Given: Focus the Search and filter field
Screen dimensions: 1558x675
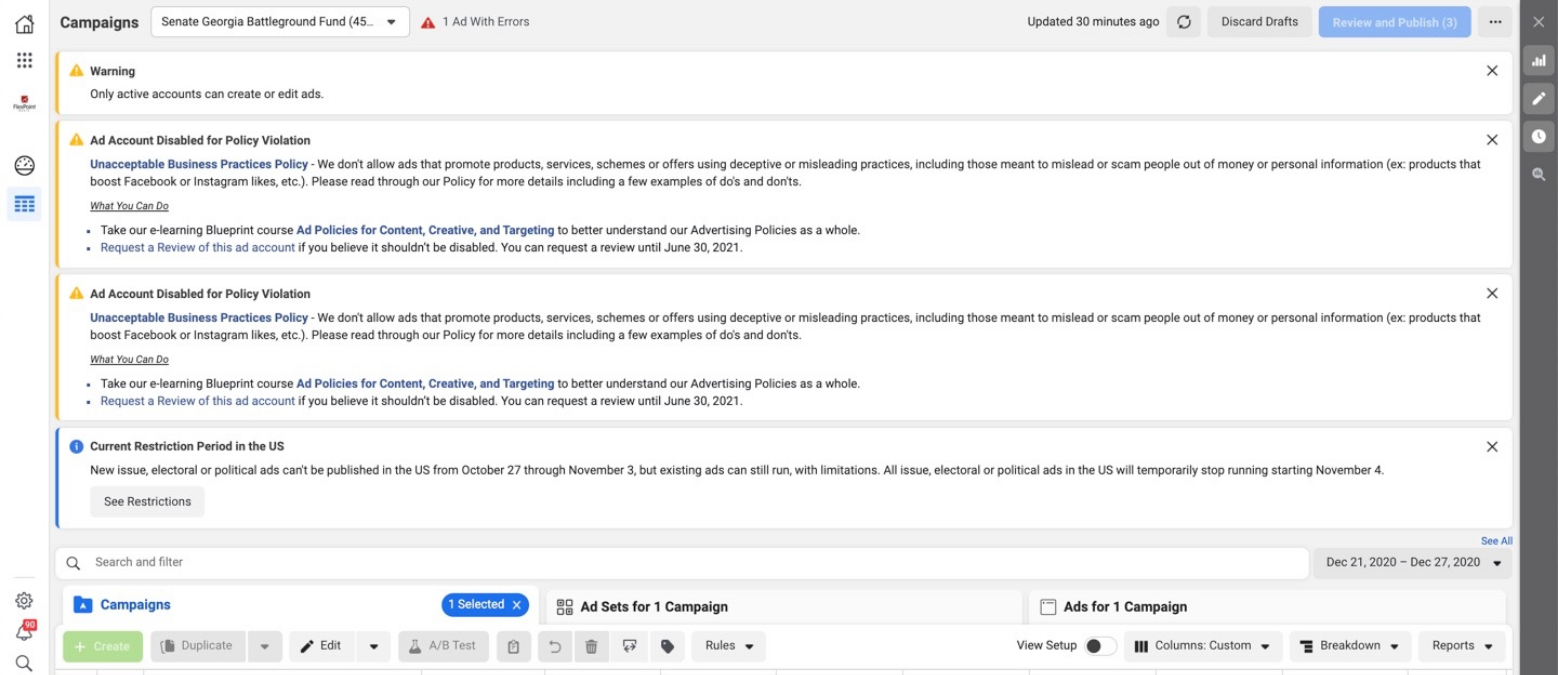Looking at the screenshot, I should [x=682, y=563].
